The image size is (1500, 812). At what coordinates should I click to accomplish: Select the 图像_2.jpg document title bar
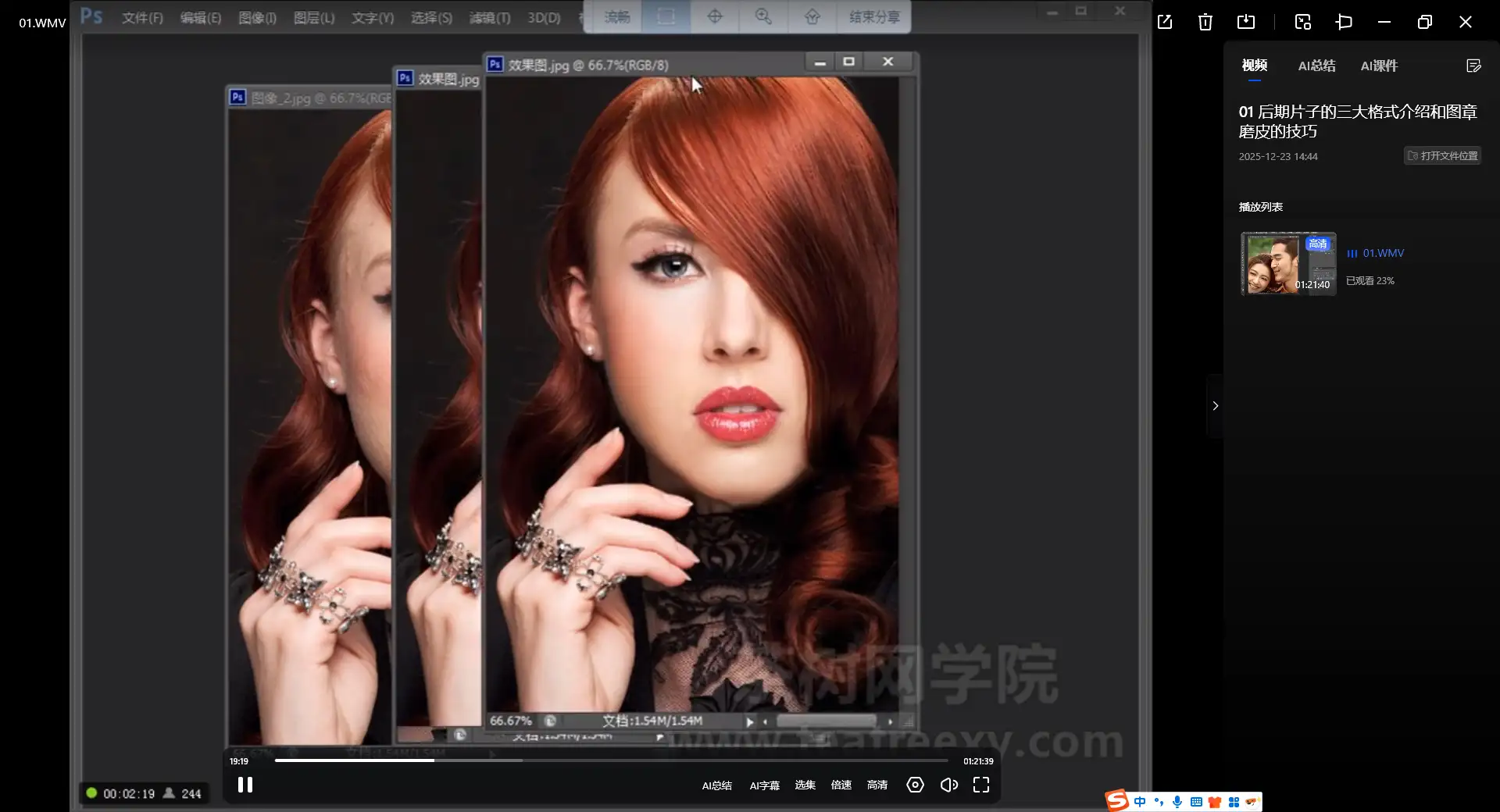[x=310, y=98]
